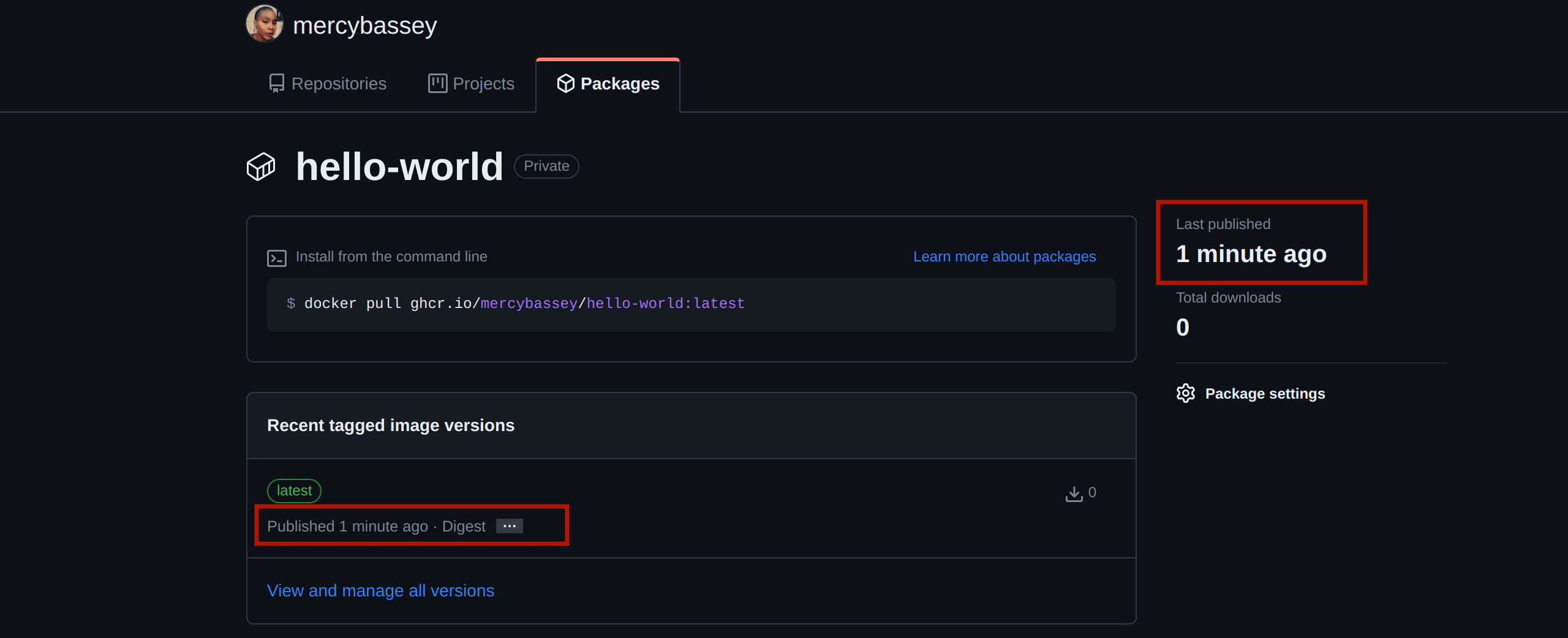The height and width of the screenshot is (638, 1568).
Task: Click the Private visibility badge
Action: (x=546, y=167)
